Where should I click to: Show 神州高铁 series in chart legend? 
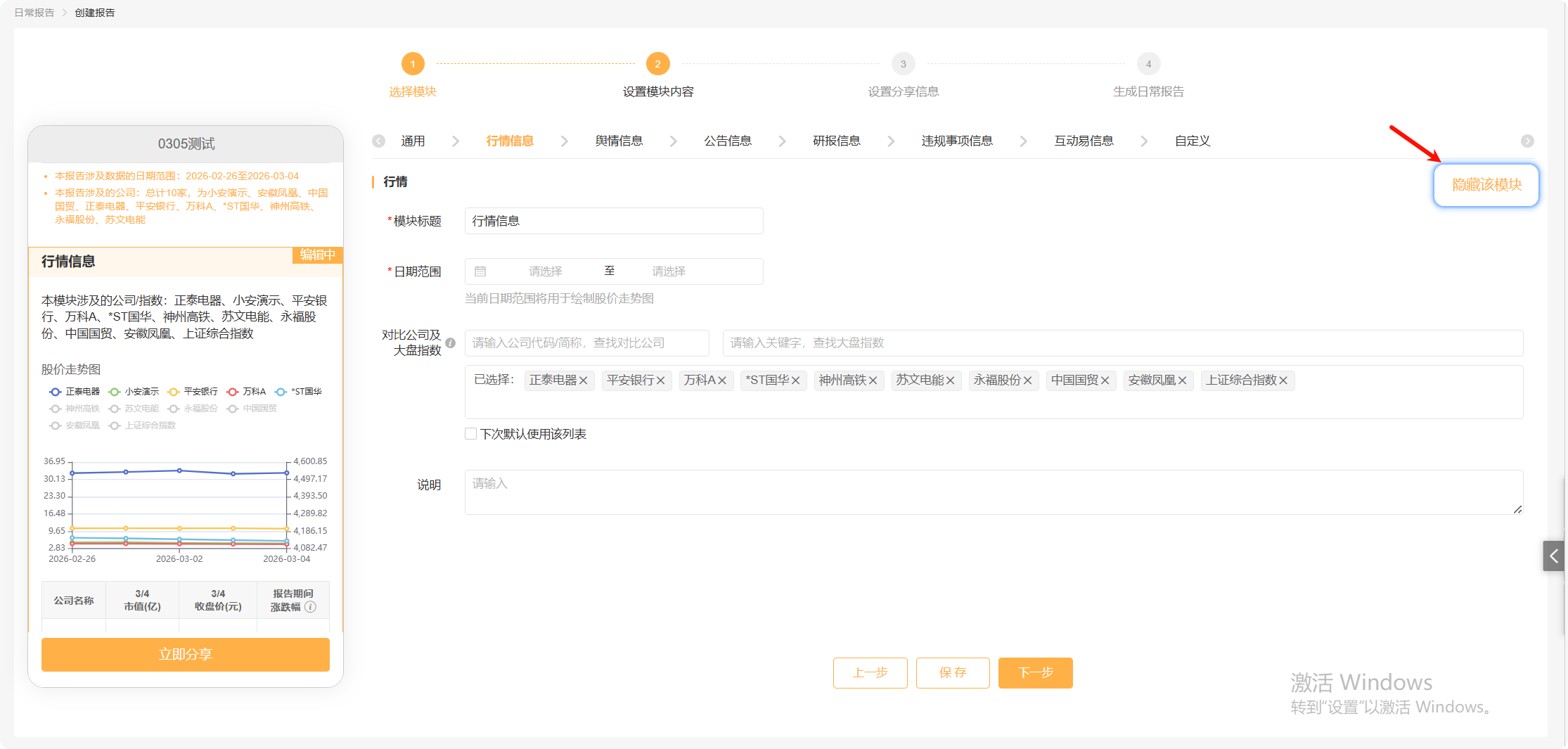click(75, 409)
